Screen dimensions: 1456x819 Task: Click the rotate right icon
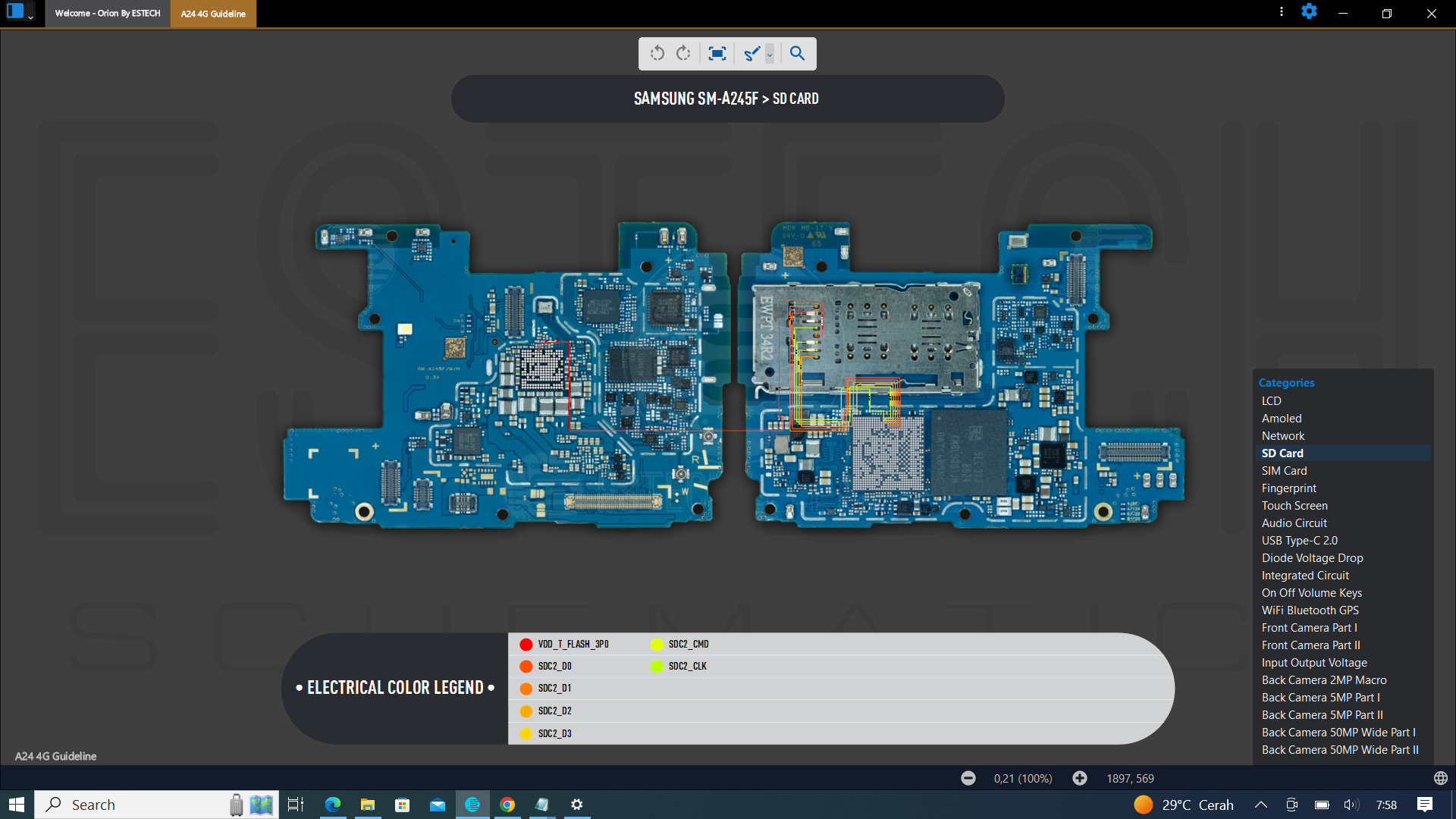pos(683,53)
